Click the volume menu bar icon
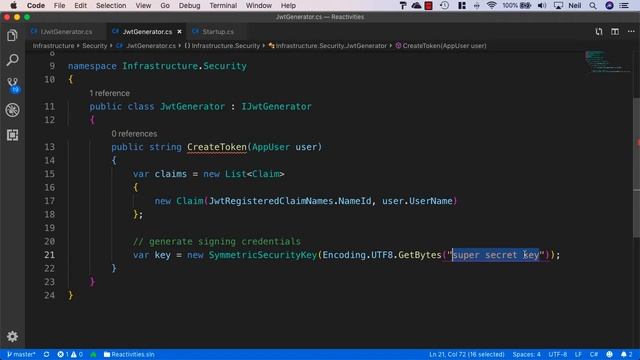The height and width of the screenshot is (360, 640). 542,5
